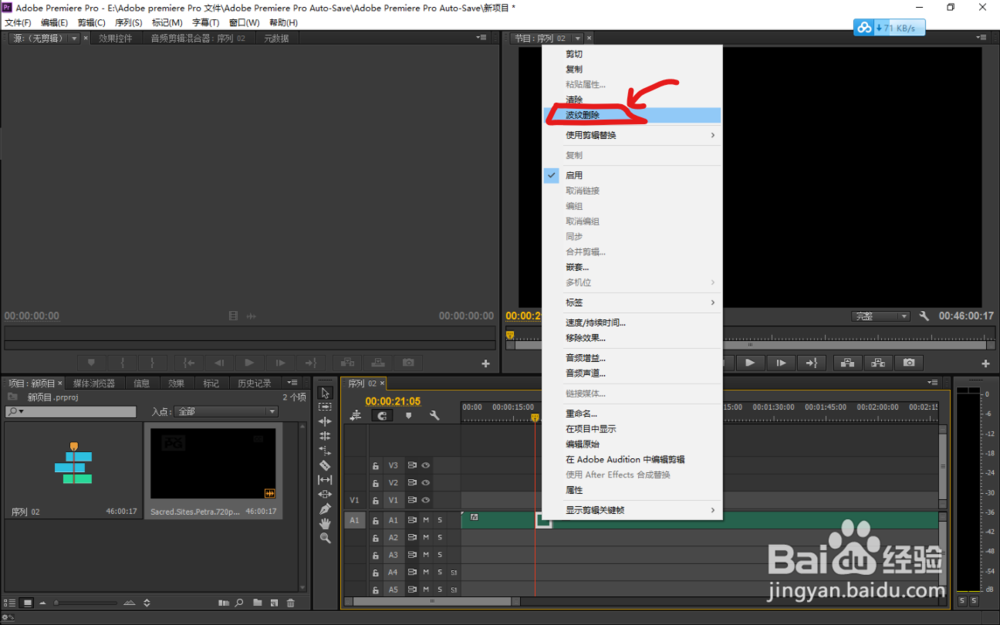Screen dimensions: 1000x625
Task: Toggle V1 track output eye
Action: coord(425,500)
